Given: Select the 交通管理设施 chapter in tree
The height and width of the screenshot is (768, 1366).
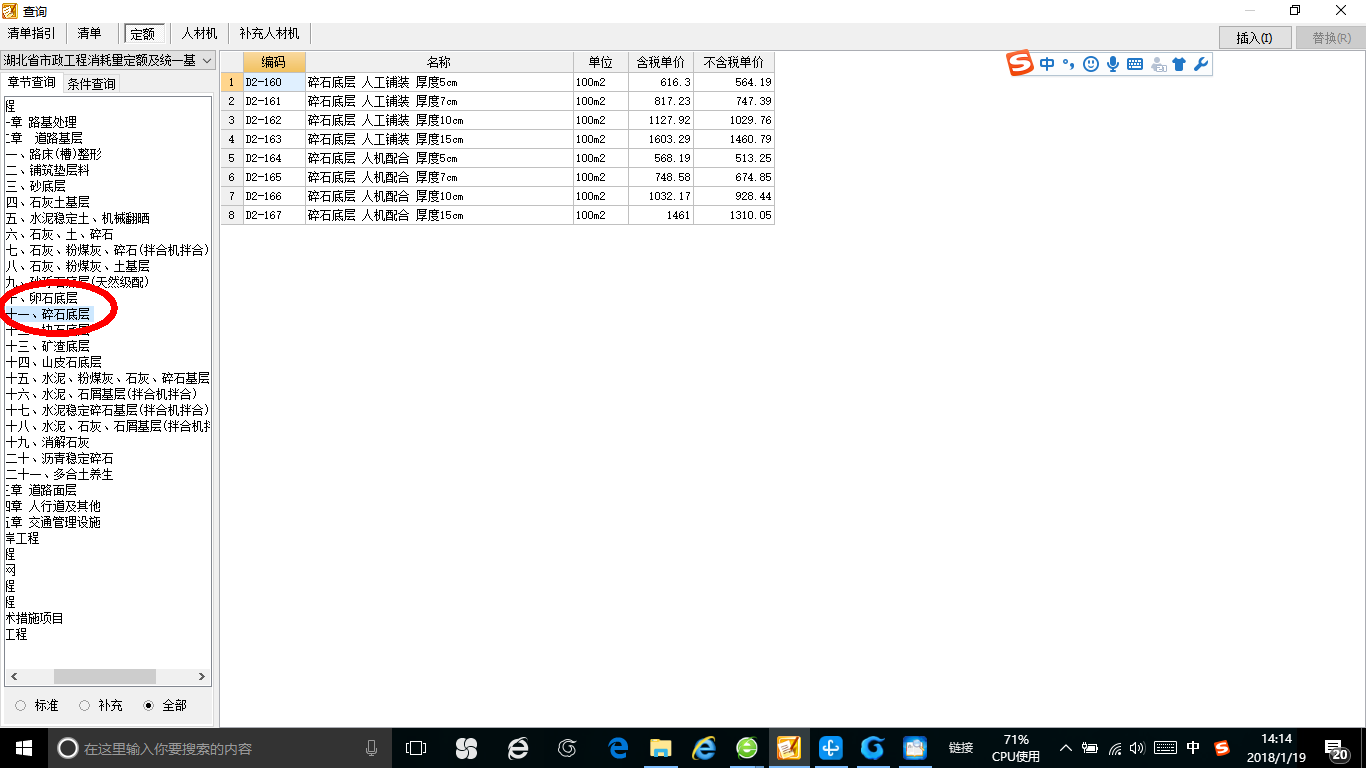Looking at the screenshot, I should pos(53,522).
